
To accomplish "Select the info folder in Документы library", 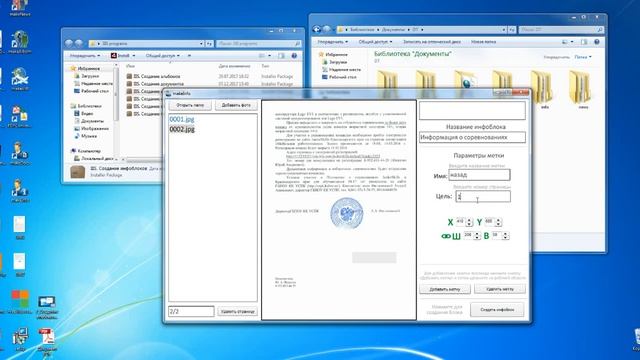I will tap(544, 89).
